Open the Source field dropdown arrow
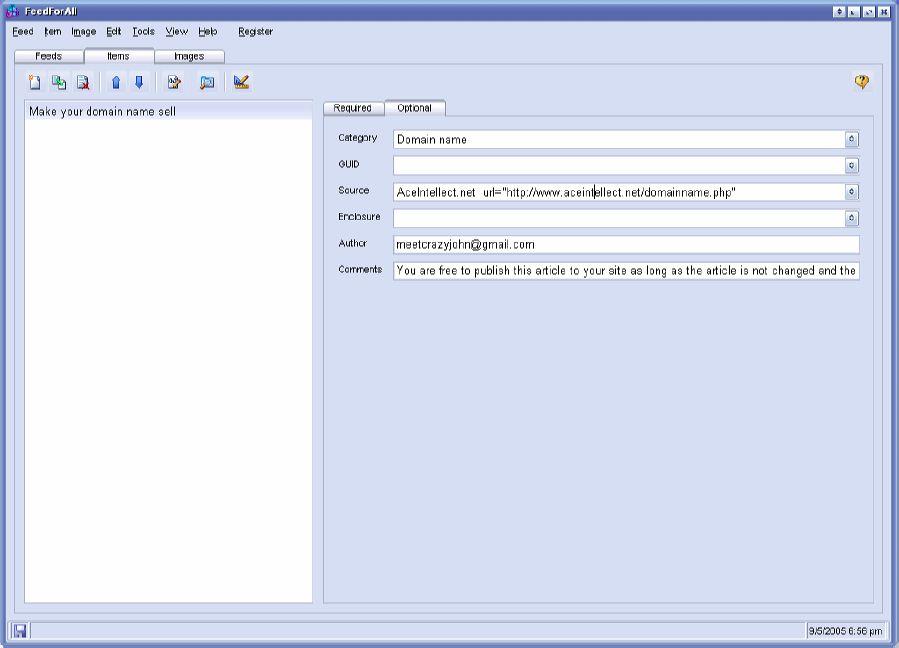 pos(851,192)
